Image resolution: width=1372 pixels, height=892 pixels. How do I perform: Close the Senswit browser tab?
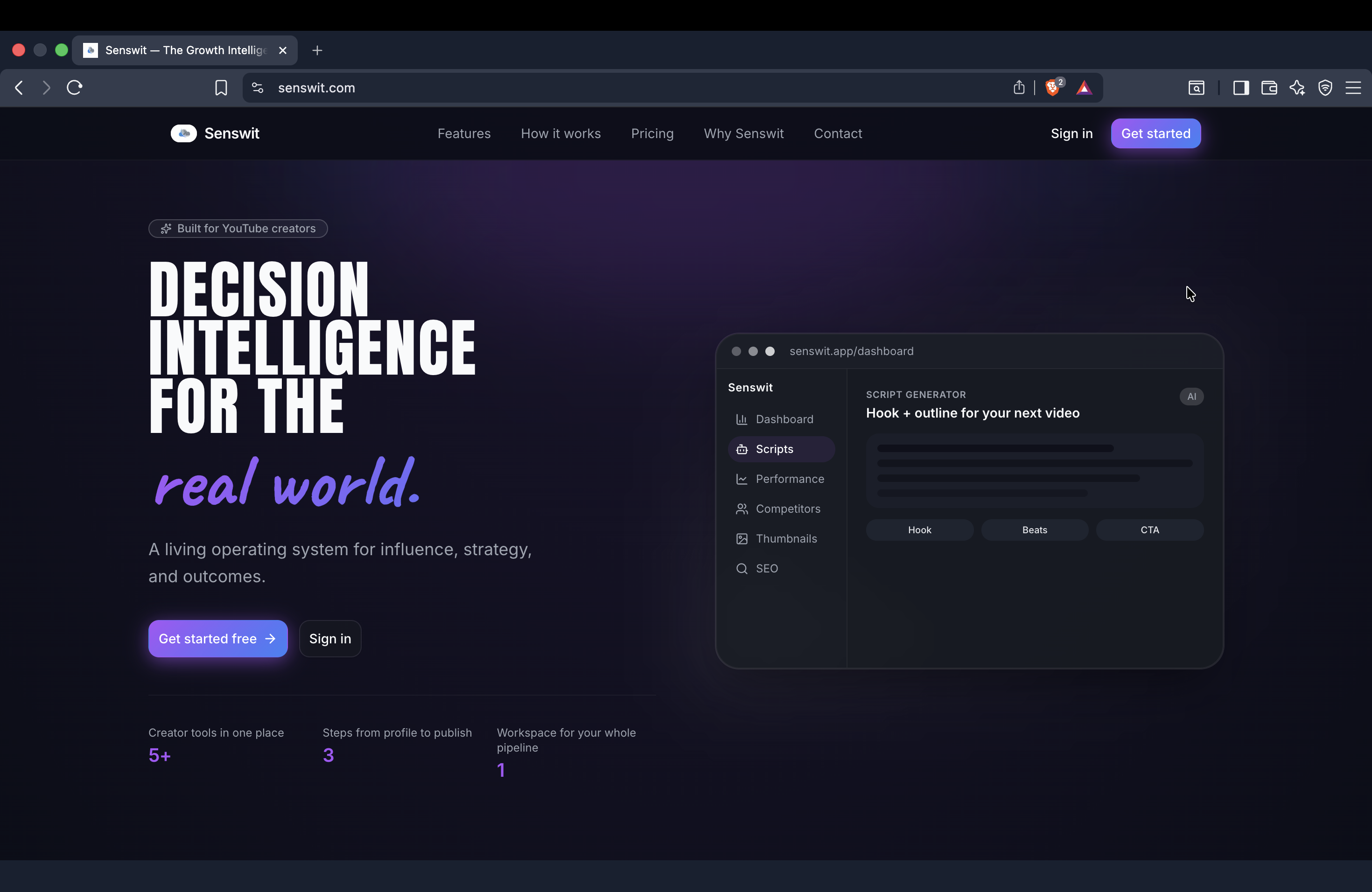(283, 50)
